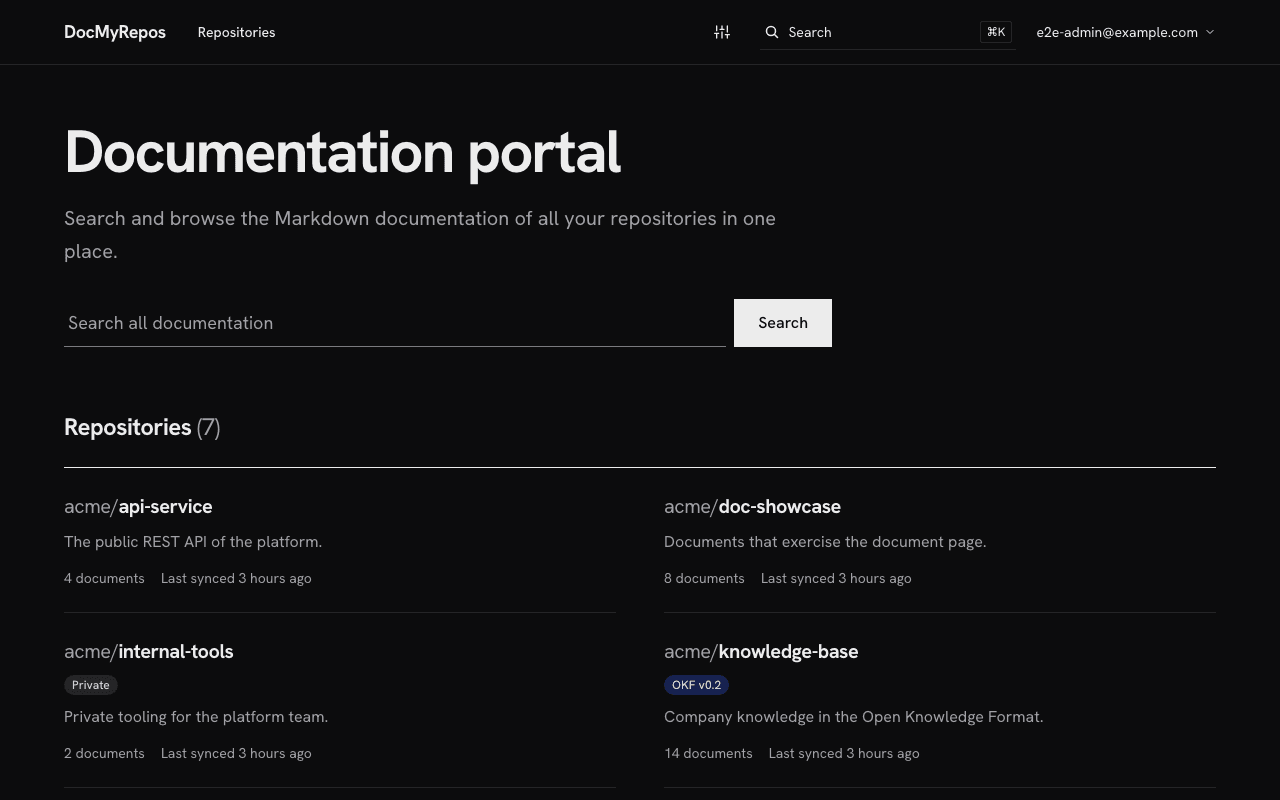Viewport: 1280px width, 800px height.
Task: Click '8 documents' under doc-showcase
Action: pyautogui.click(x=704, y=578)
